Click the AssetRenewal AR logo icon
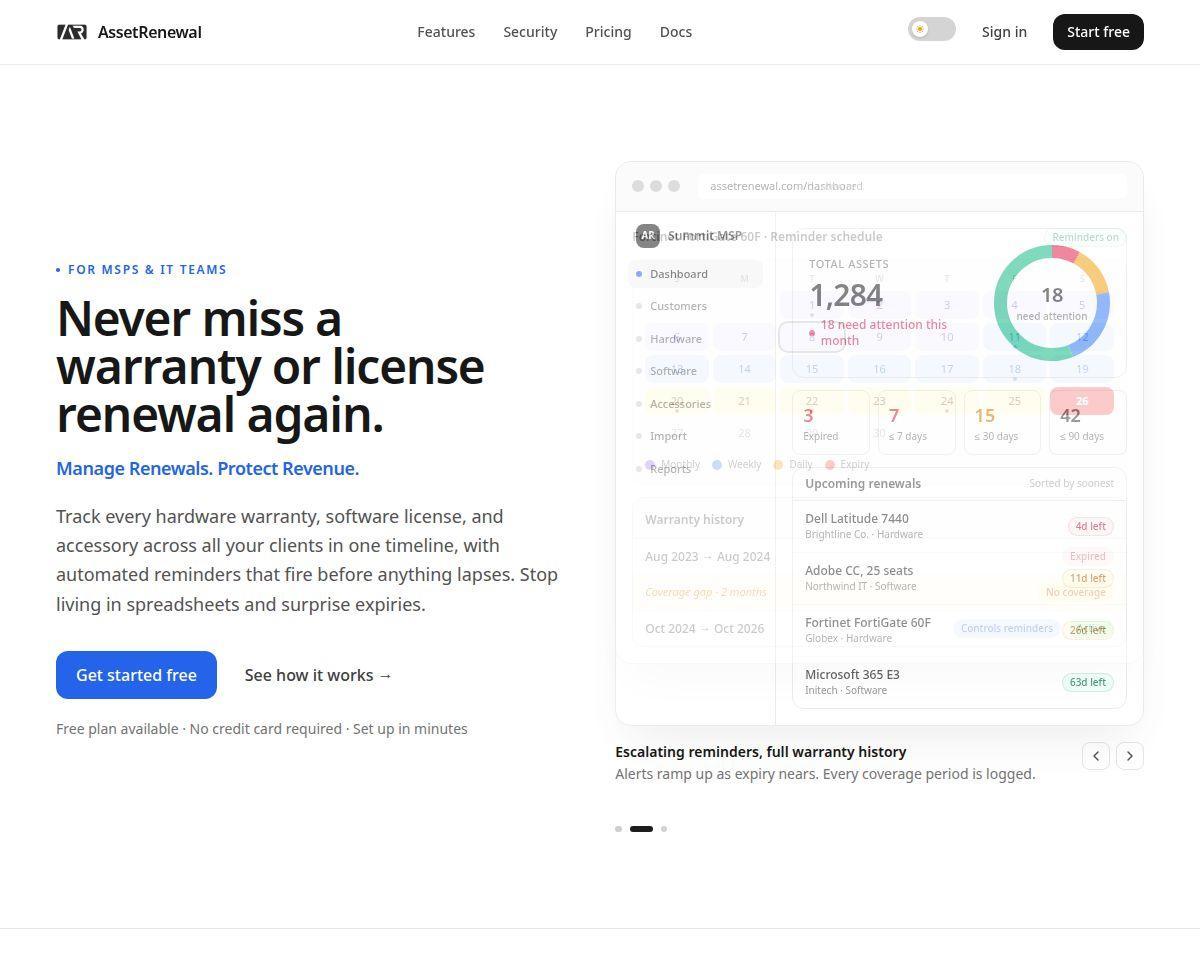Screen dimensions: 1200x960 click(72, 32)
